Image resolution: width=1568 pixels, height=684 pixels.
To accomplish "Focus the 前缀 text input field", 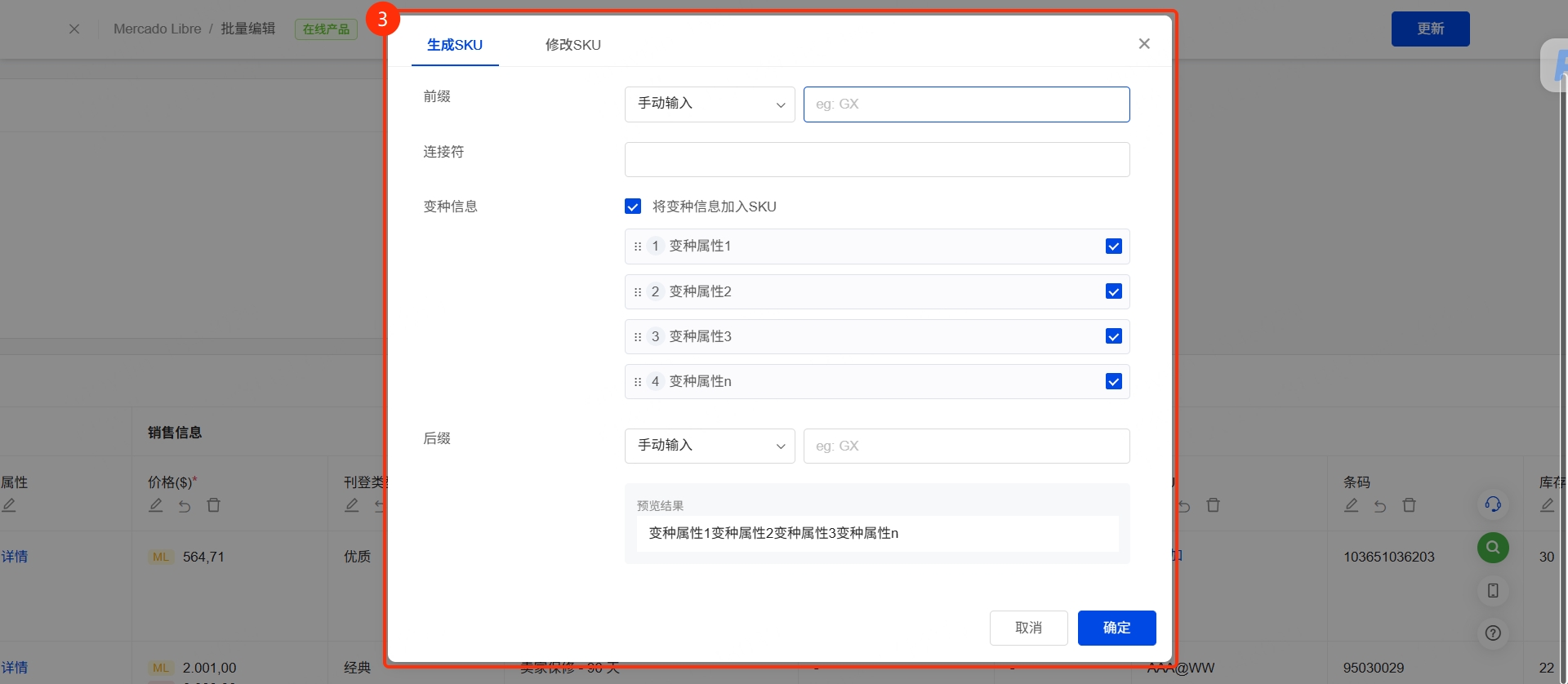I will coord(967,104).
